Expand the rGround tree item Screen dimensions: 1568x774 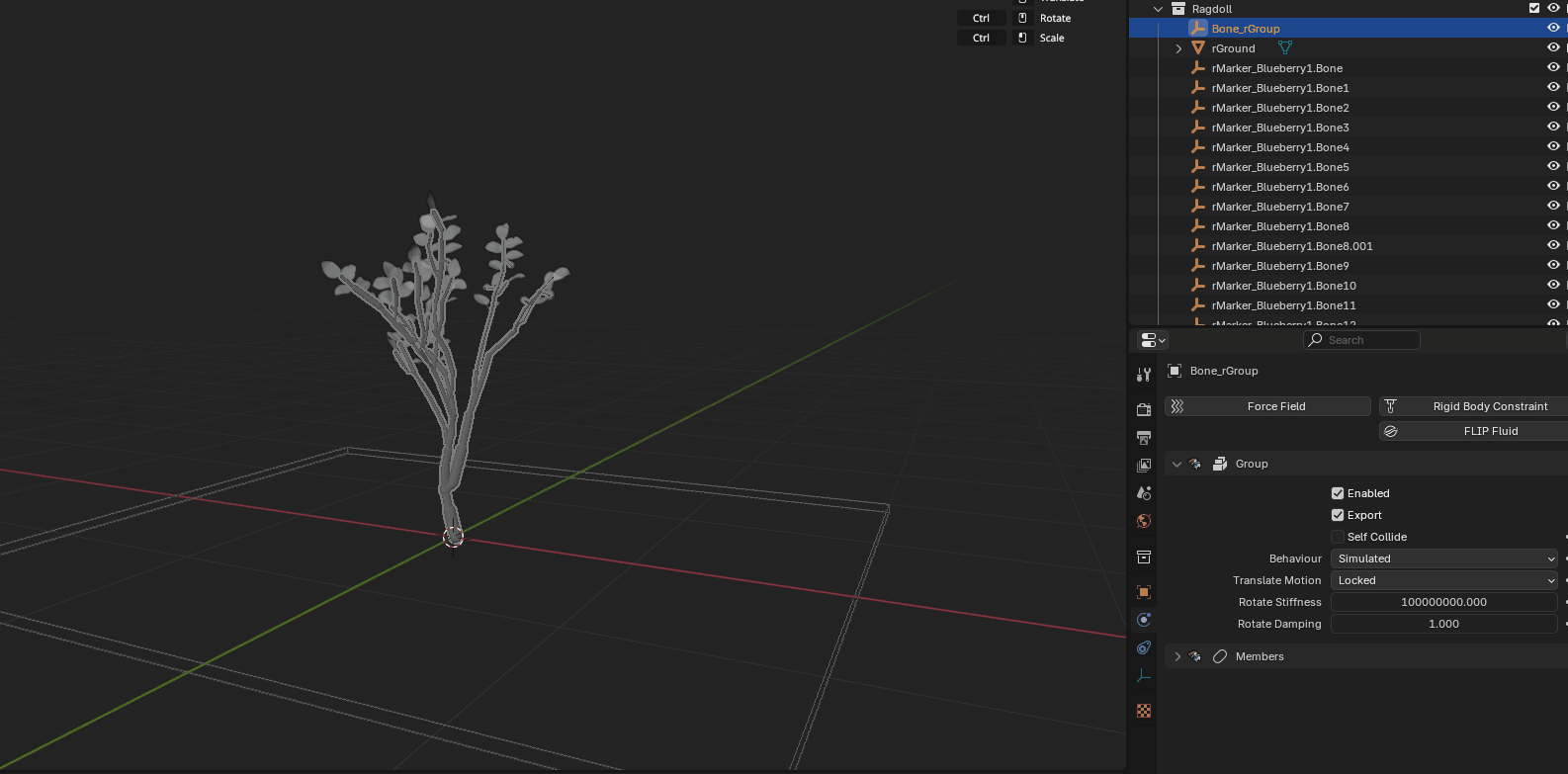click(1178, 48)
